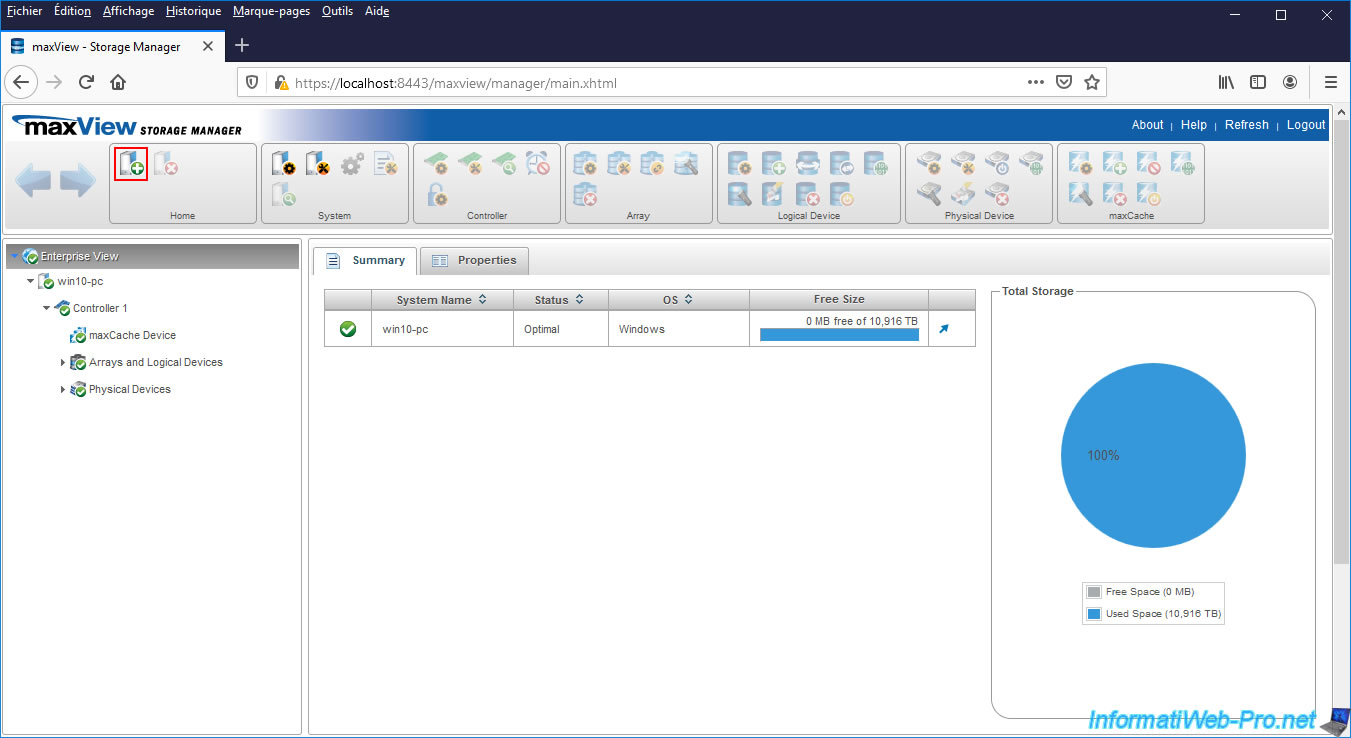
Task: Click the system wrench tools icon
Action: coord(318,164)
